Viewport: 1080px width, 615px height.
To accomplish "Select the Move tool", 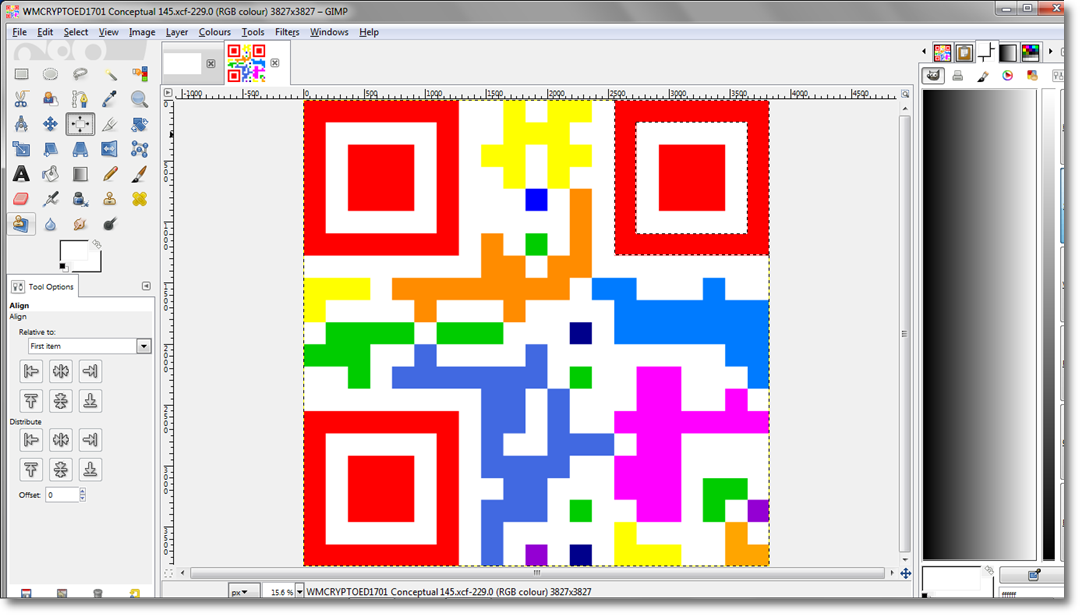I will [x=50, y=124].
